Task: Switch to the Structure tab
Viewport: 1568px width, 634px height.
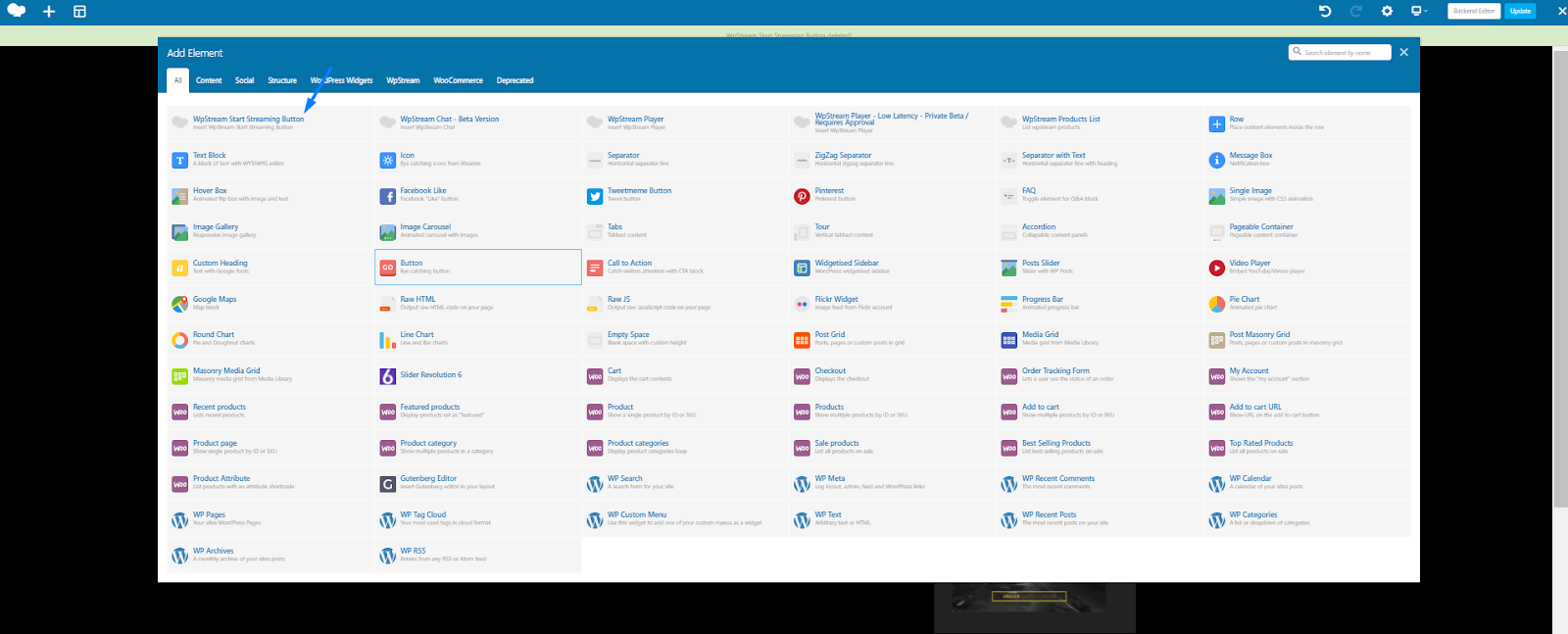Action: (x=282, y=80)
